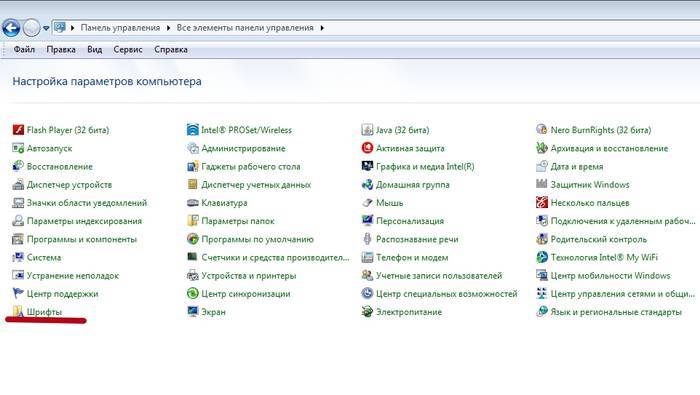Open Телефон и модем link
700x395 pixels.
[x=412, y=258]
